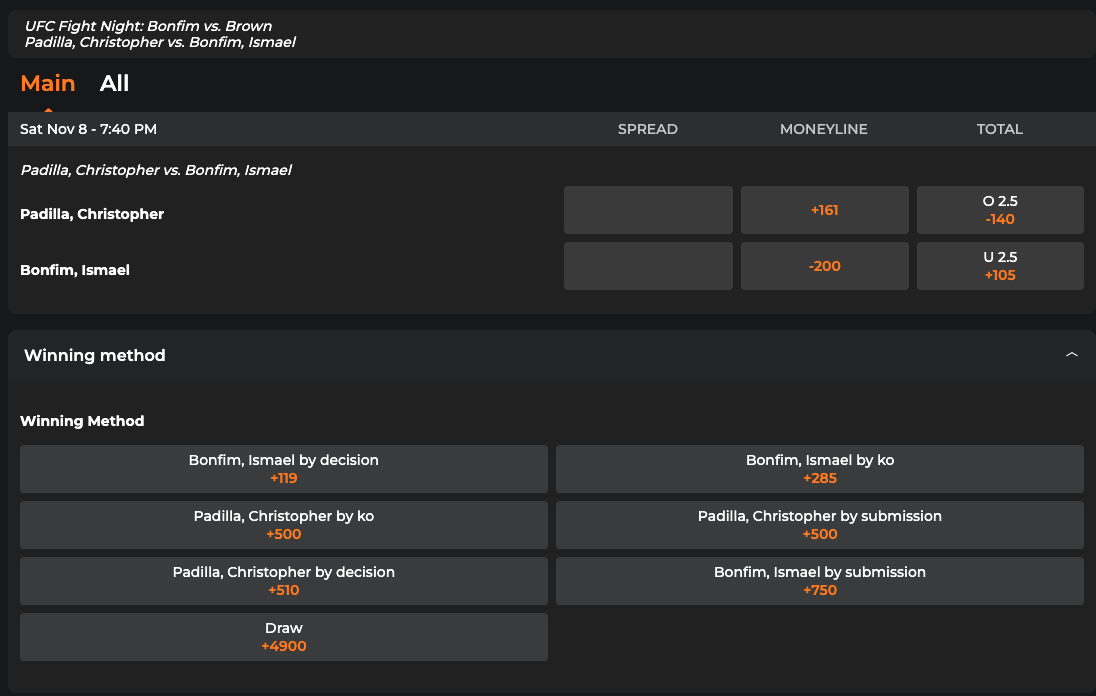Bet Over 2.5 rounds at -140
The height and width of the screenshot is (696, 1096).
tap(1000, 210)
